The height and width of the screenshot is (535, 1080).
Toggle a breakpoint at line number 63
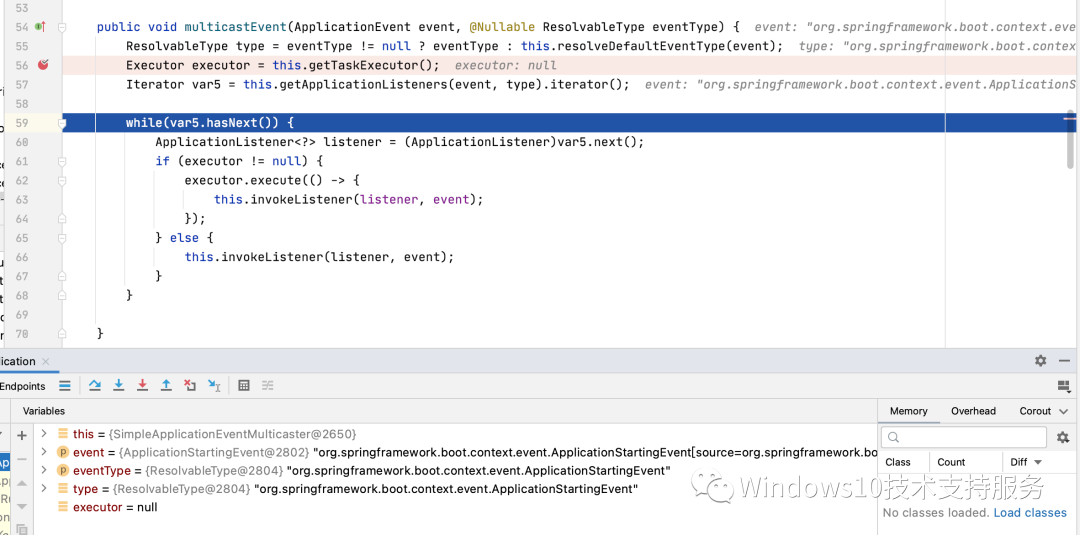pyautogui.click(x=21, y=200)
